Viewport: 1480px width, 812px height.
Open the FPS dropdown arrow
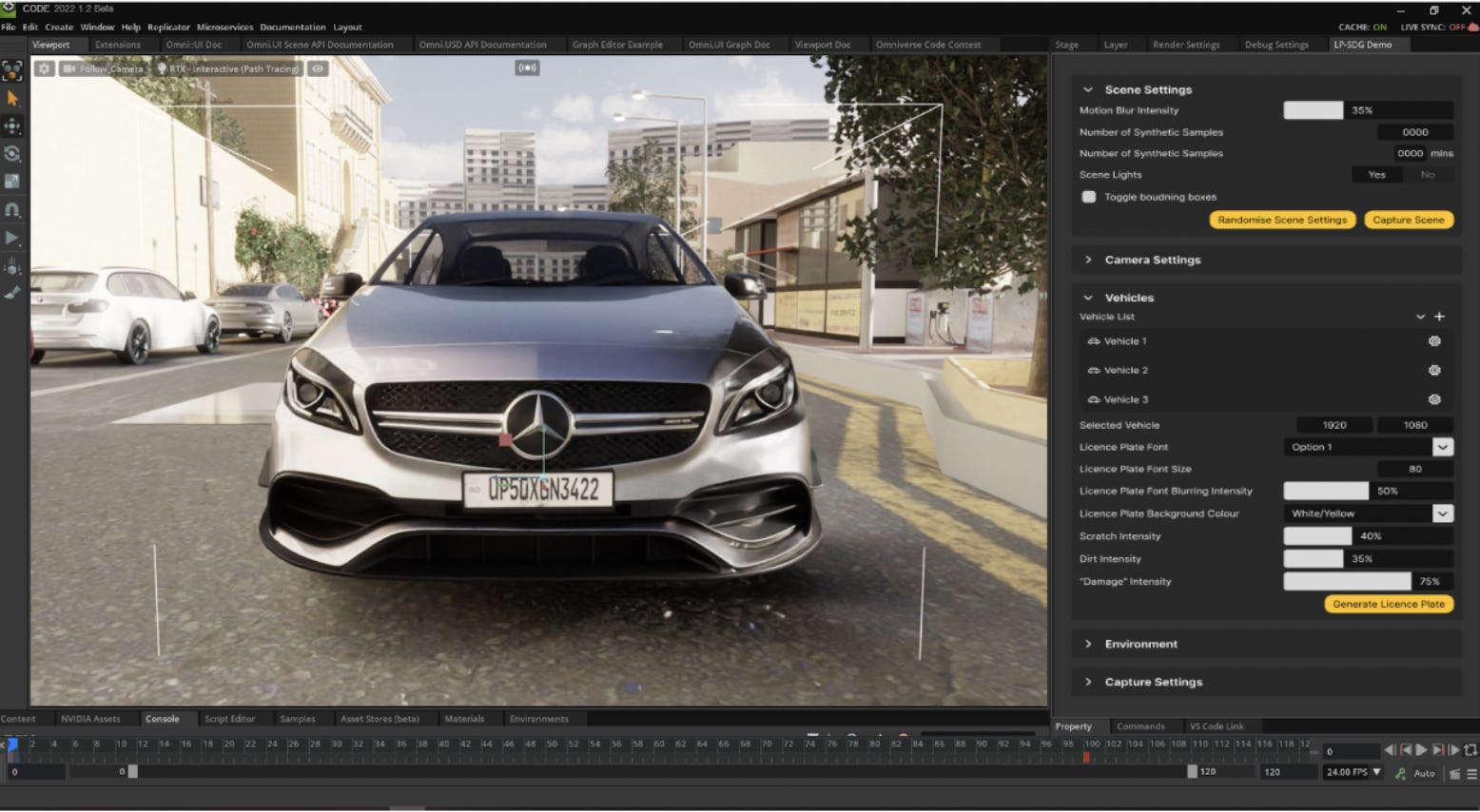(x=1376, y=772)
